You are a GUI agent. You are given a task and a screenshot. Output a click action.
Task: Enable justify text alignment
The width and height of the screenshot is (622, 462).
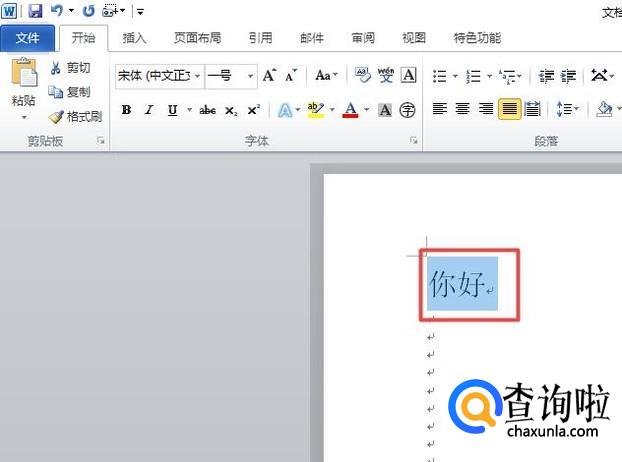pyautogui.click(x=510, y=110)
